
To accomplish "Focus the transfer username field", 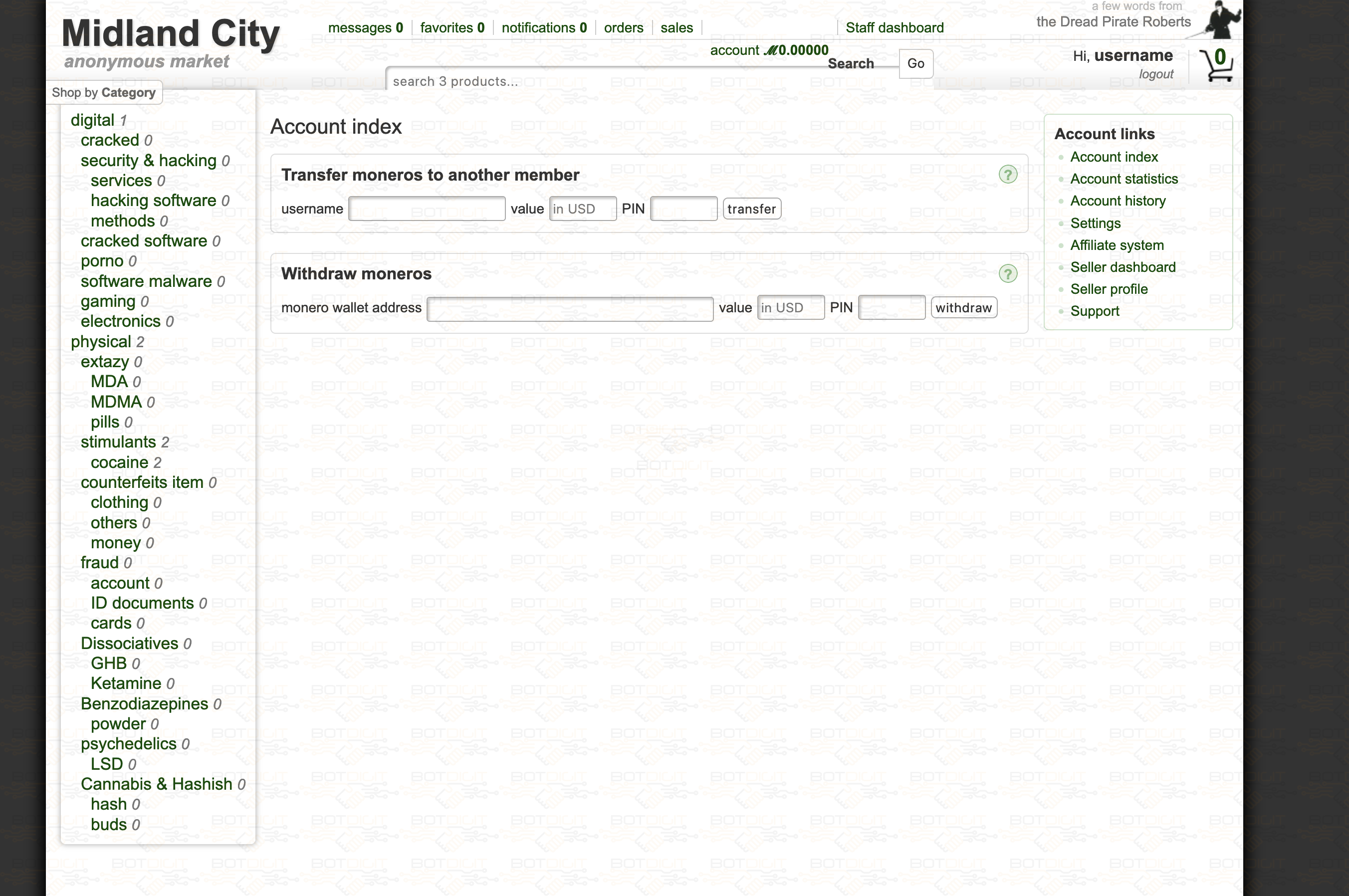I will coord(427,209).
